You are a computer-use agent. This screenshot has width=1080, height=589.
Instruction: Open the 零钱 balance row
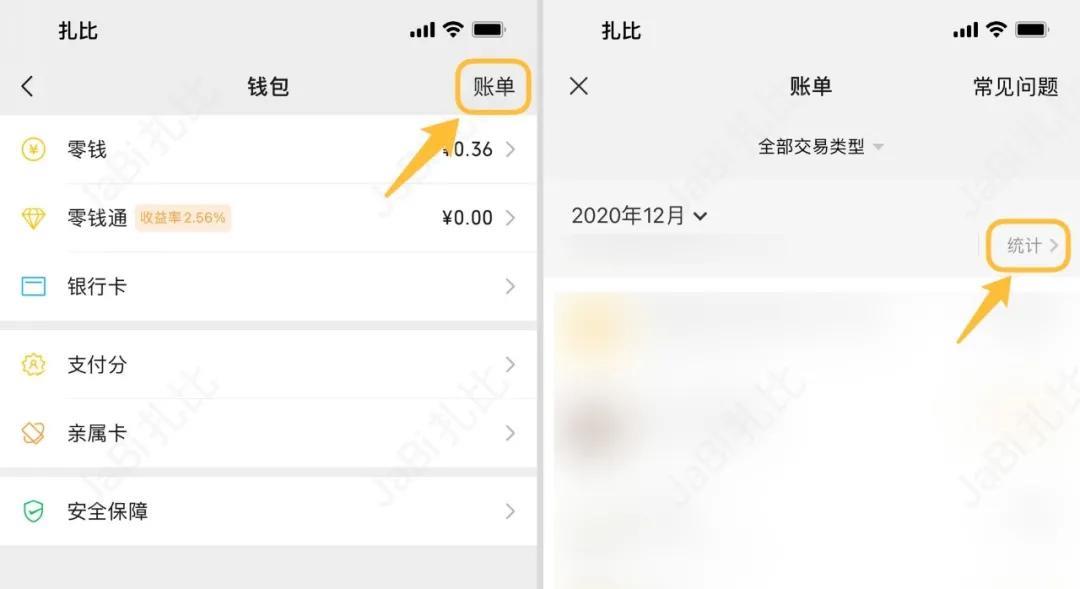[269, 149]
